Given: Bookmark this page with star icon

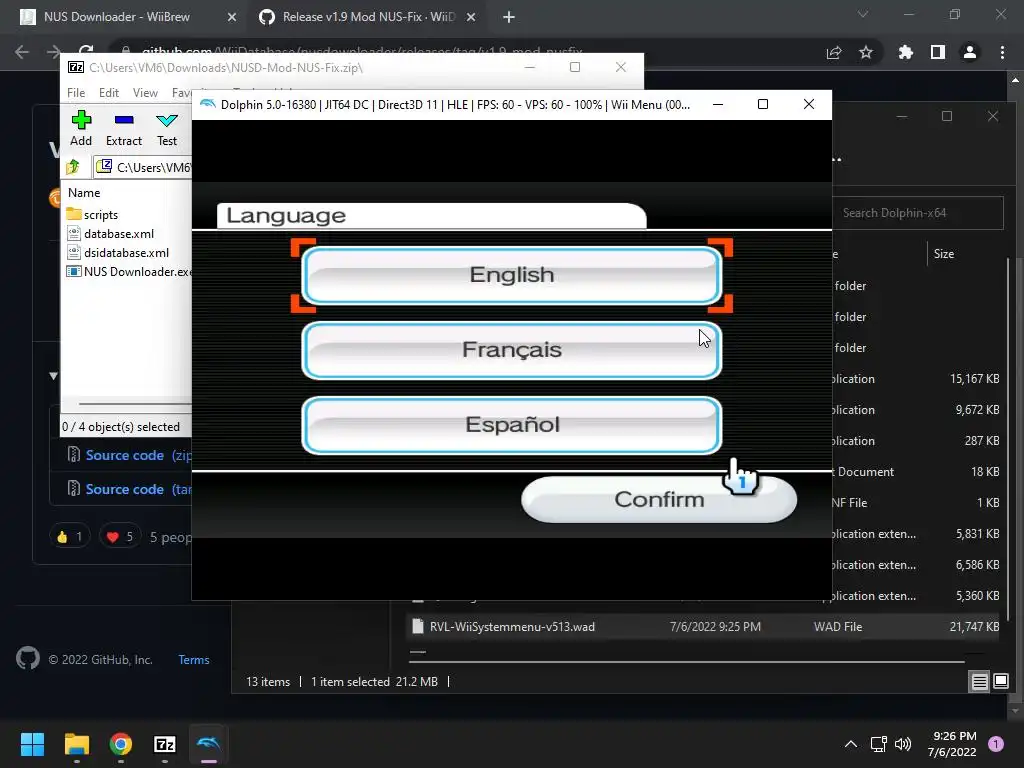Looking at the screenshot, I should pyautogui.click(x=866, y=52).
